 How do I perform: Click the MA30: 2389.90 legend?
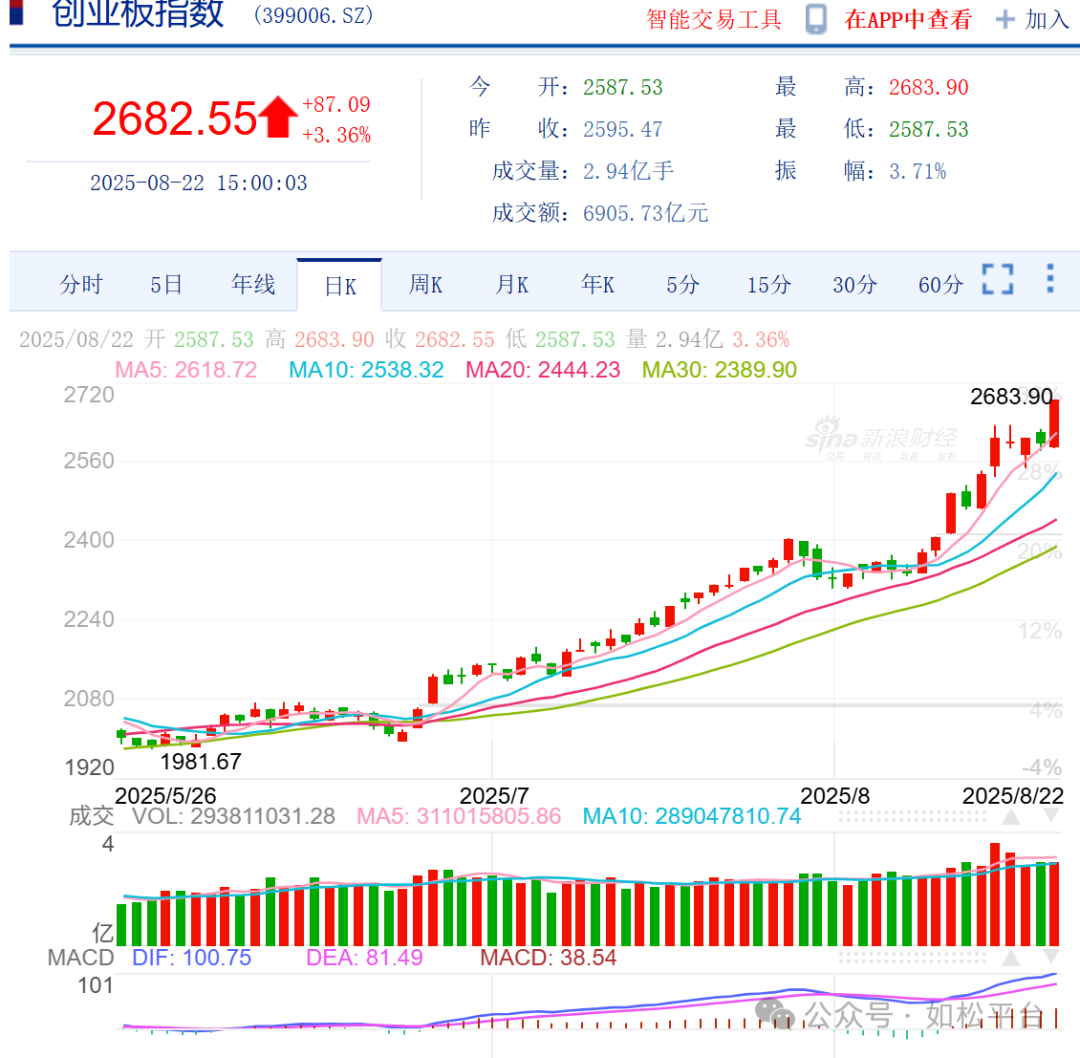pyautogui.click(x=719, y=370)
